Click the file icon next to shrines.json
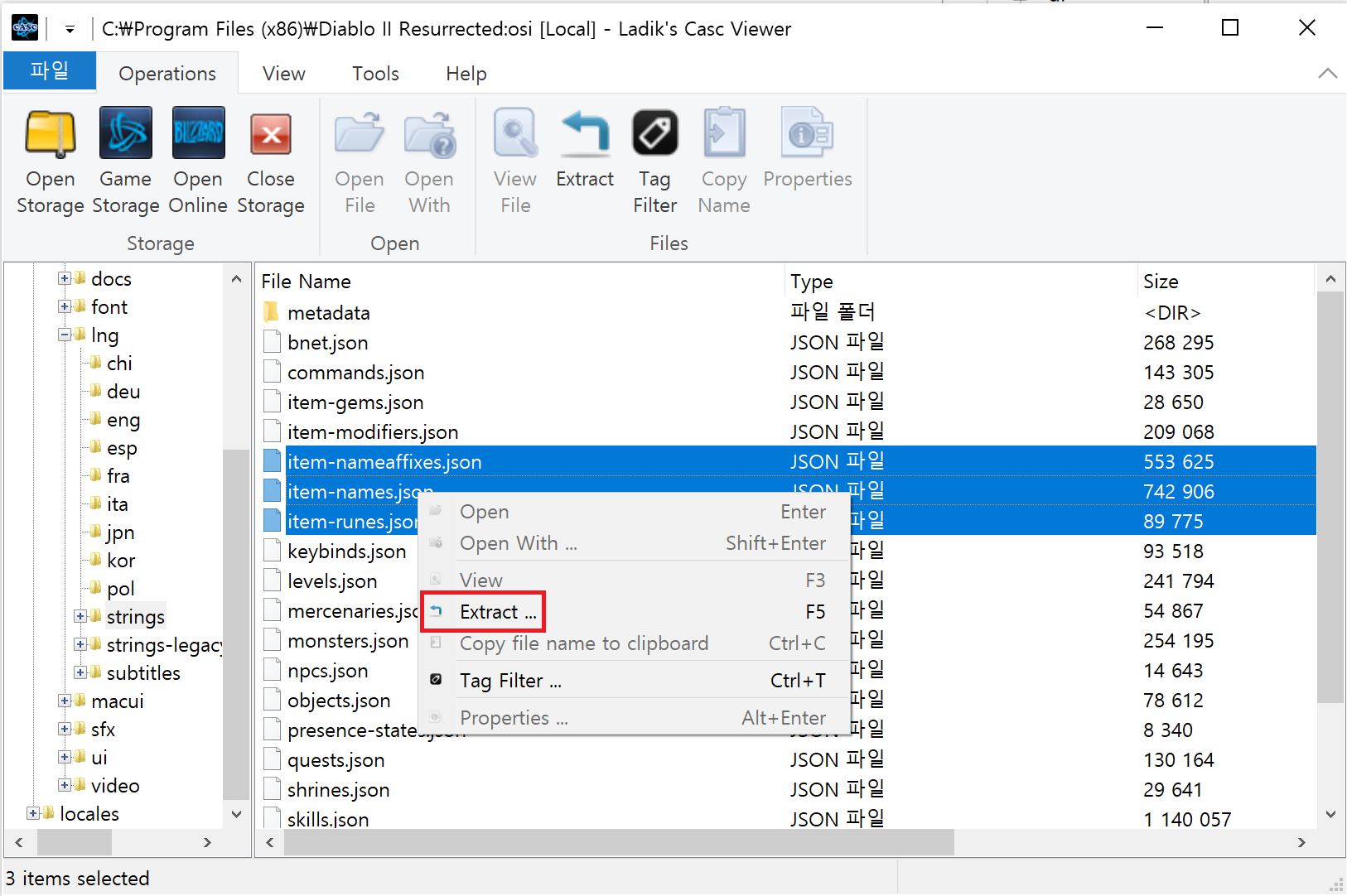Screen dimensions: 1347x896 point(271,789)
